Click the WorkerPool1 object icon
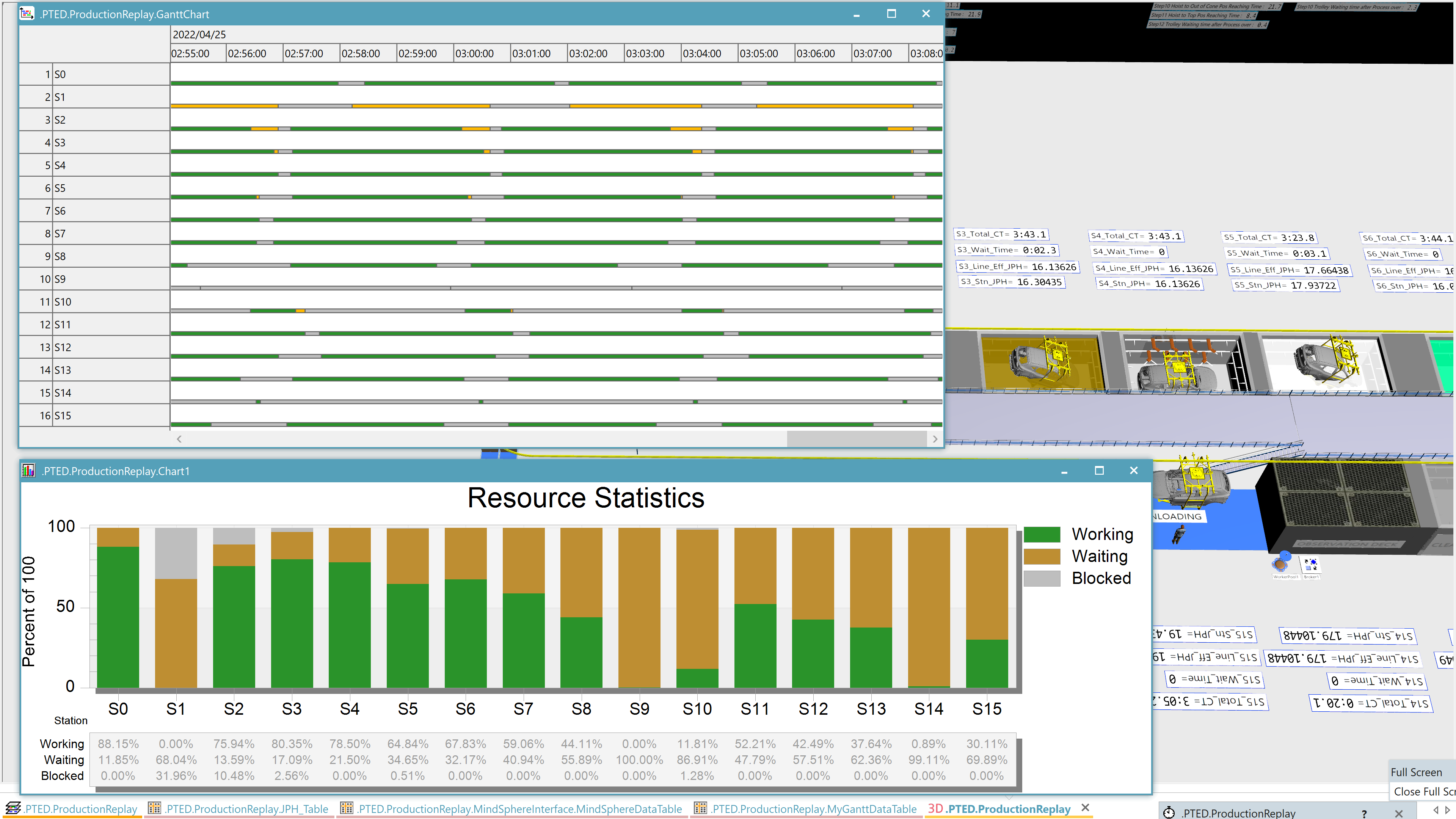Image resolution: width=1456 pixels, height=819 pixels. point(1281,565)
